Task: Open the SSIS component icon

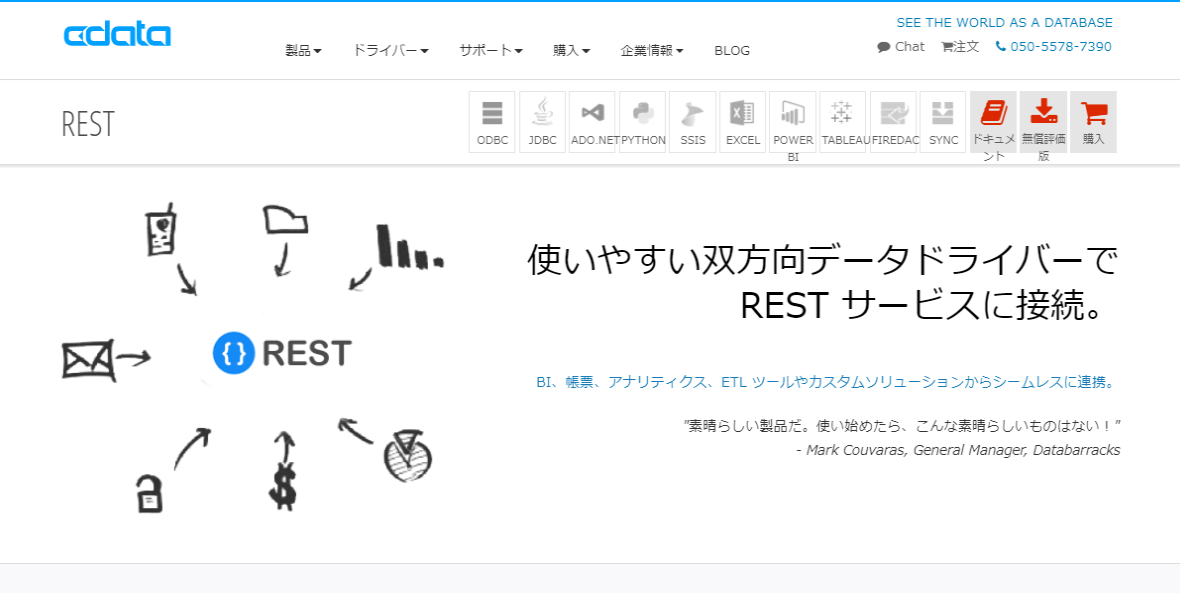Action: click(x=692, y=122)
